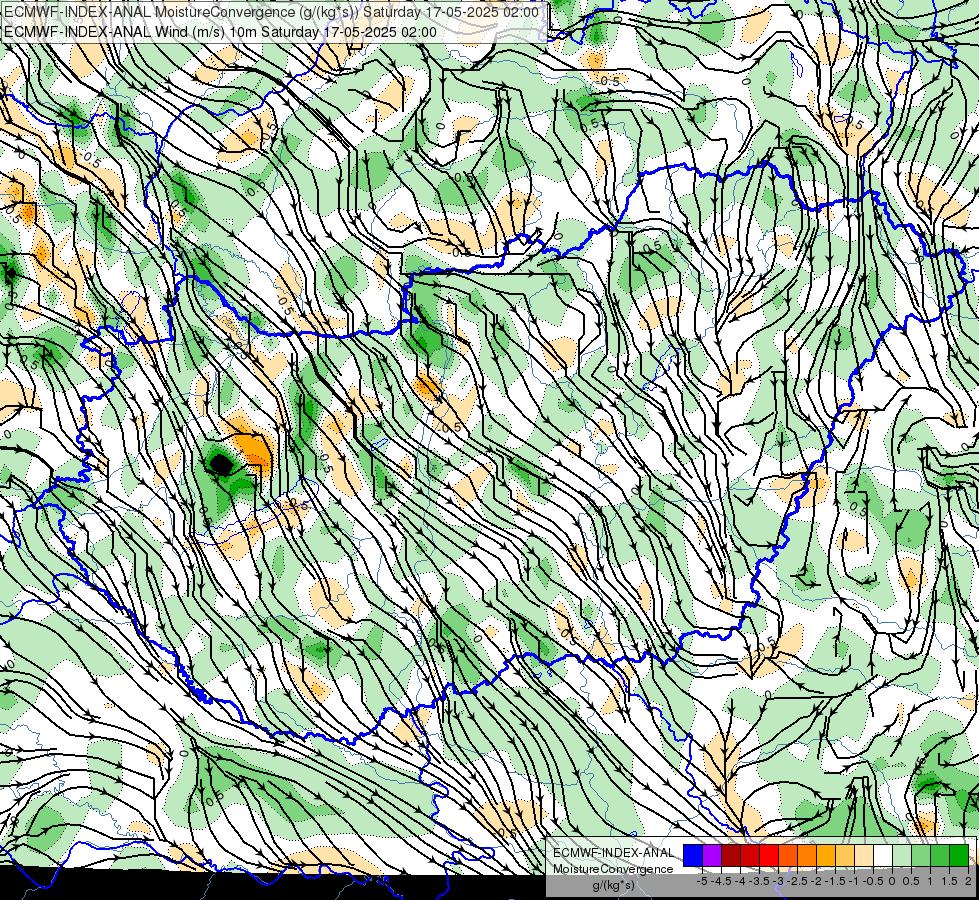979x900 pixels.
Task: Click the -4 tick value on legend
Action: pyautogui.click(x=740, y=881)
